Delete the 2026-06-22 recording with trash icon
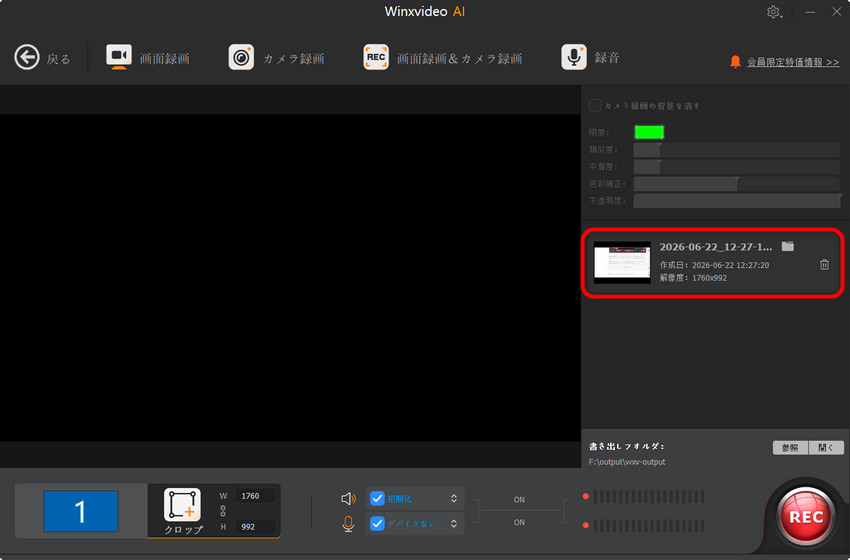Screen dimensions: 850x560 point(825,265)
